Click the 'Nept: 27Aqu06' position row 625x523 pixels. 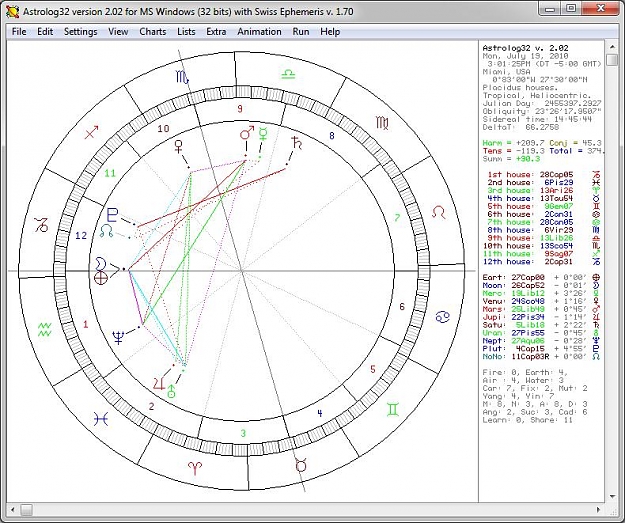[x=541, y=341]
